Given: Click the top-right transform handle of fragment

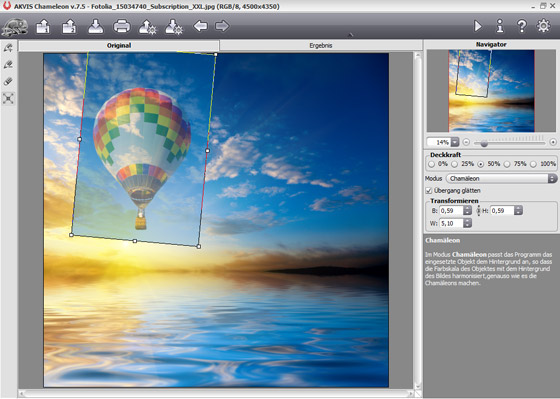Looking at the screenshot, I should 216,54.
